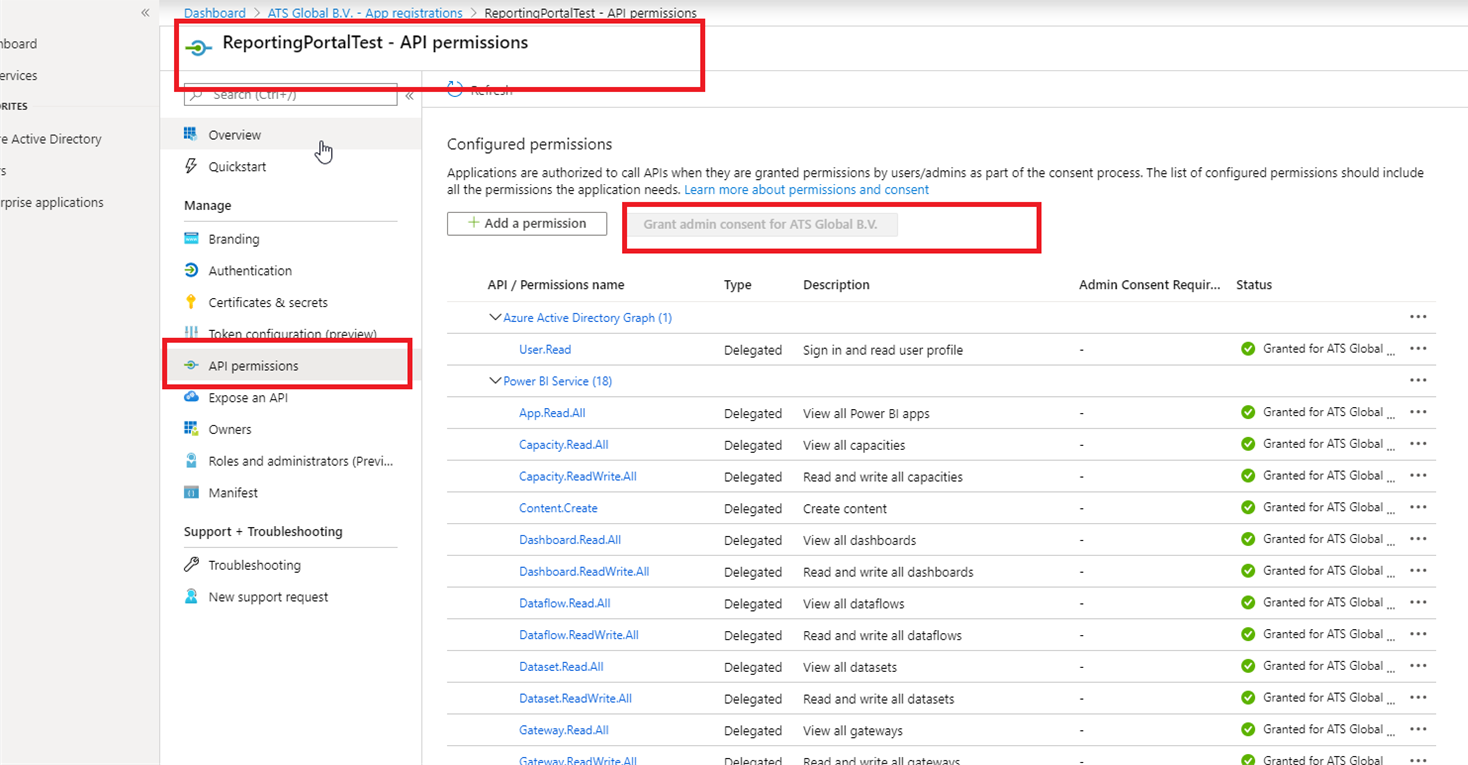The image size is (1468, 765).
Task: Collapse the Azure Active Directory Graph group
Action: click(x=494, y=317)
